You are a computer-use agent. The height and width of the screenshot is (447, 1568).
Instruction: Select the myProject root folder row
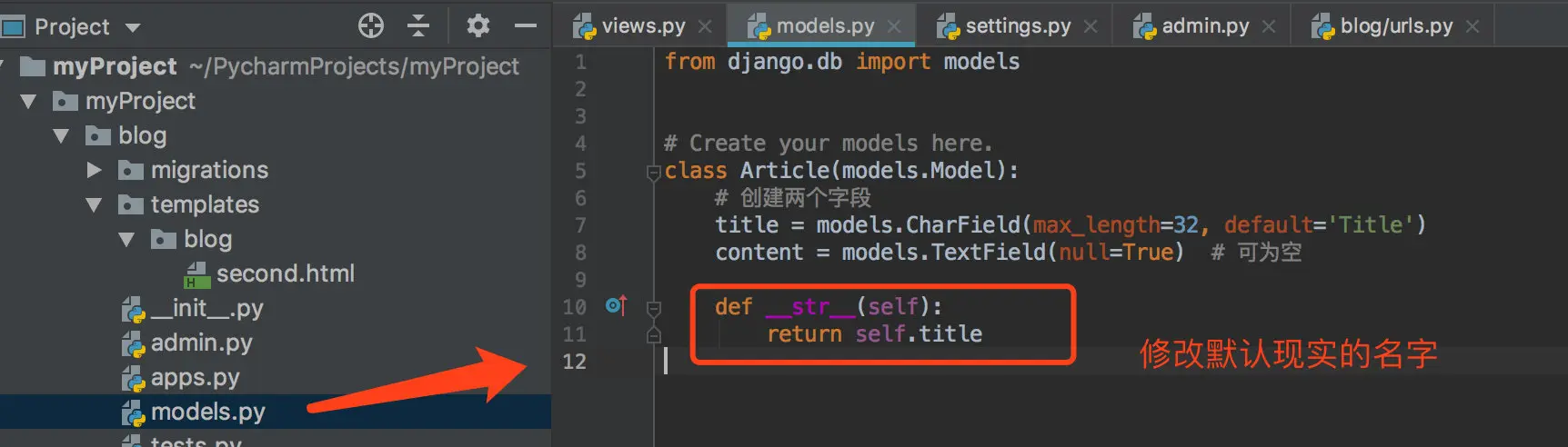coord(276,66)
